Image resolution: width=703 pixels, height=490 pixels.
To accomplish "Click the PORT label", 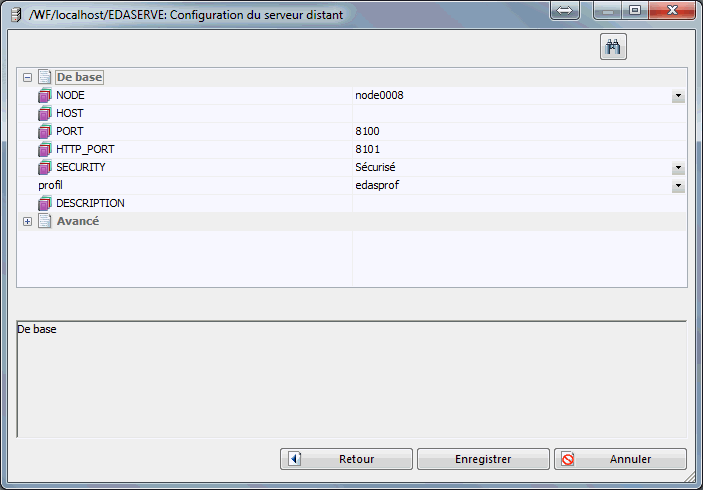I will click(69, 131).
